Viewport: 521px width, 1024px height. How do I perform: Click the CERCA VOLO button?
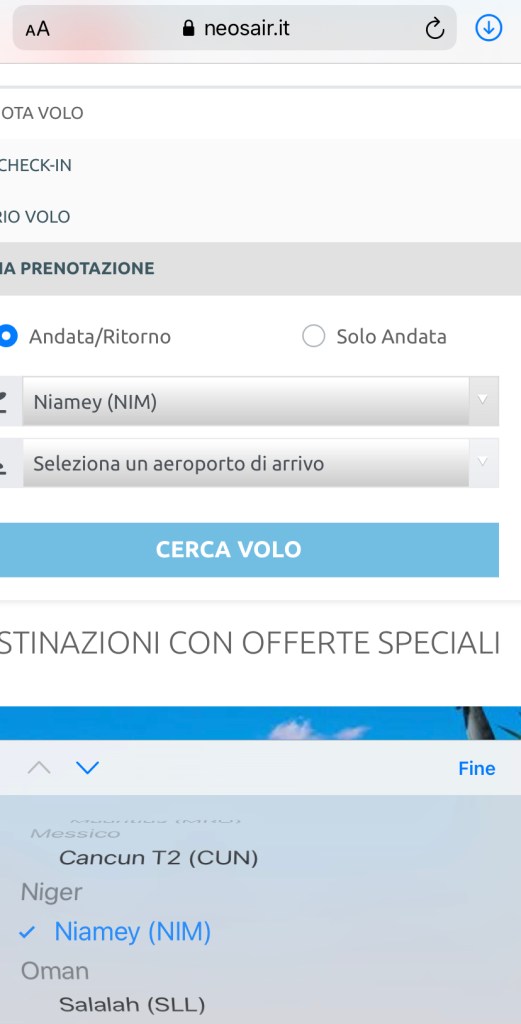point(248,550)
